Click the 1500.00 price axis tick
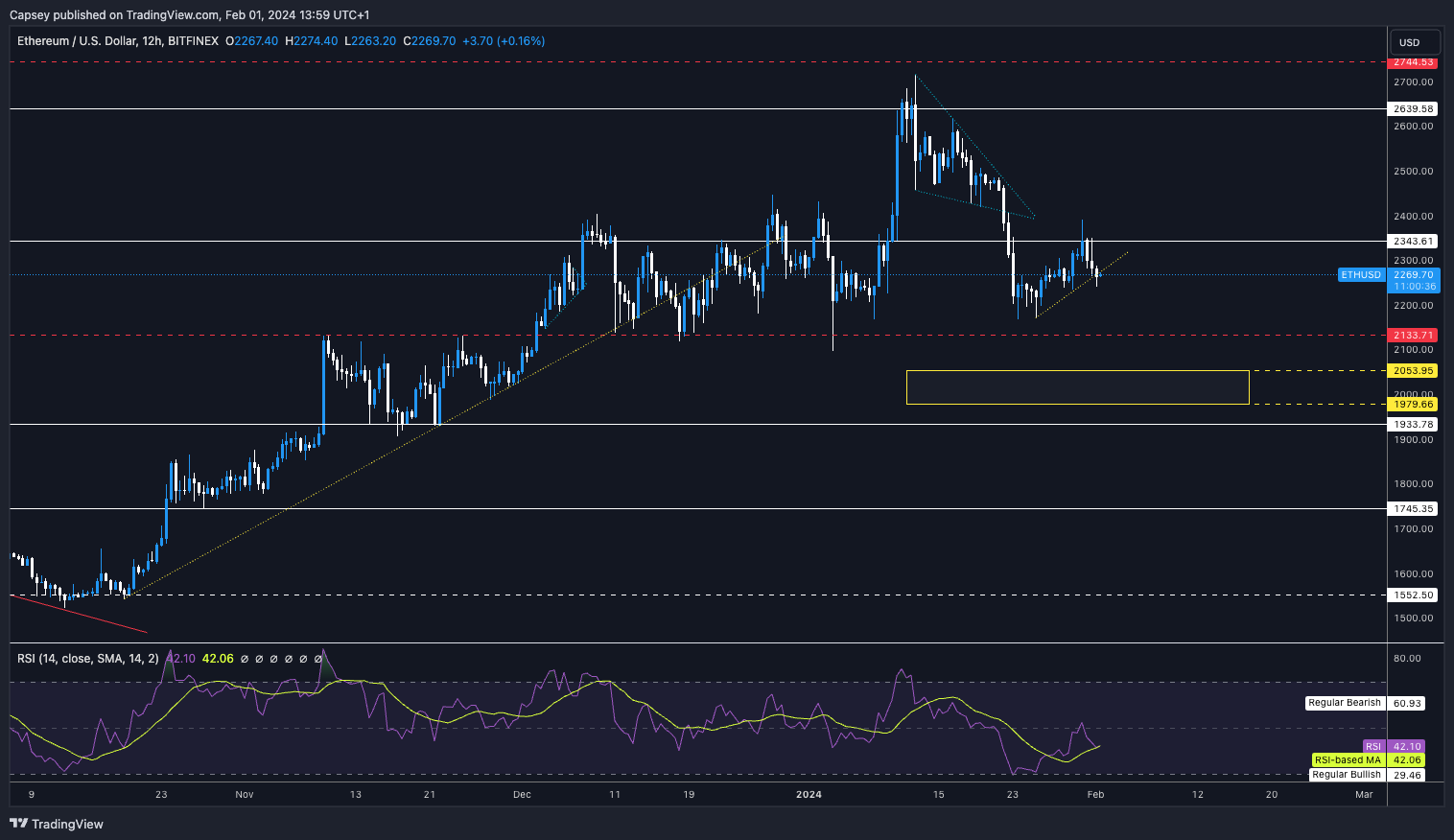This screenshot has height=840, width=1454. (x=1414, y=618)
